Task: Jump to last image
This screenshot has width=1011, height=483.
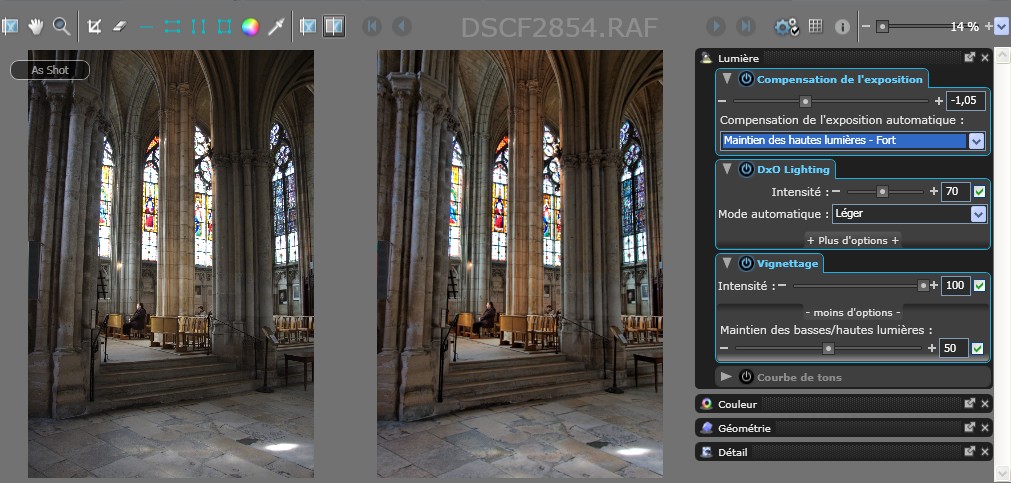Action: (746, 26)
